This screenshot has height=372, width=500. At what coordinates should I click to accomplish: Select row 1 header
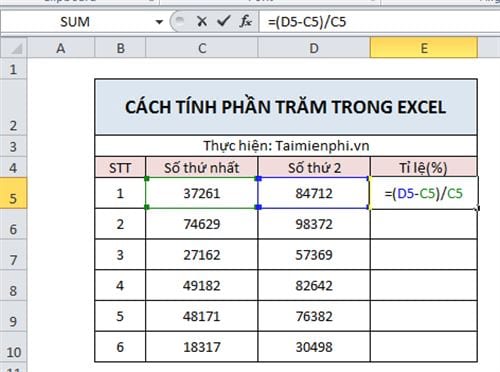pyautogui.click(x=13, y=69)
